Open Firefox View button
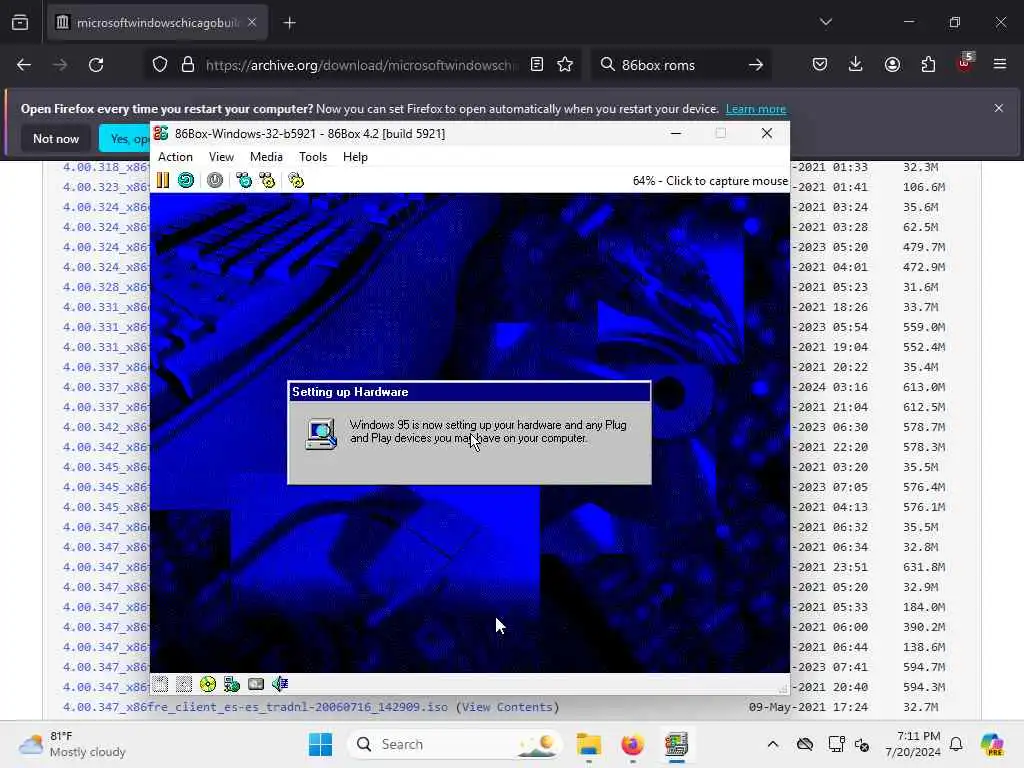This screenshot has height=768, width=1024. tap(20, 23)
